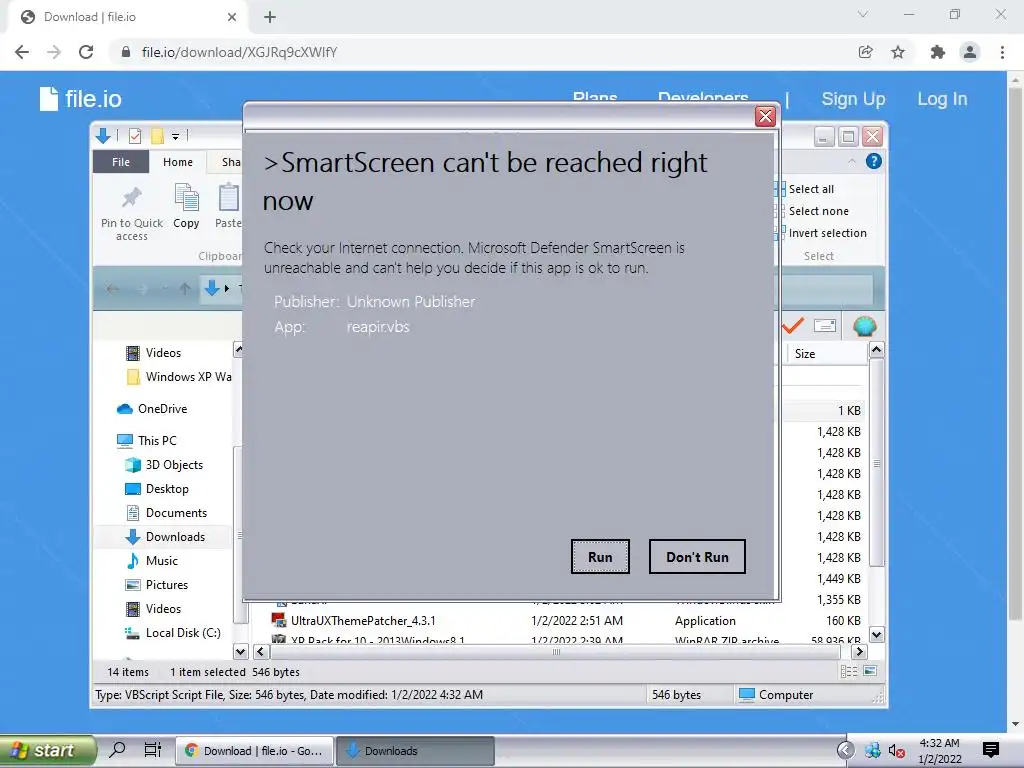Share this page icon in address bar
Viewport: 1024px width, 768px height.
tap(865, 52)
